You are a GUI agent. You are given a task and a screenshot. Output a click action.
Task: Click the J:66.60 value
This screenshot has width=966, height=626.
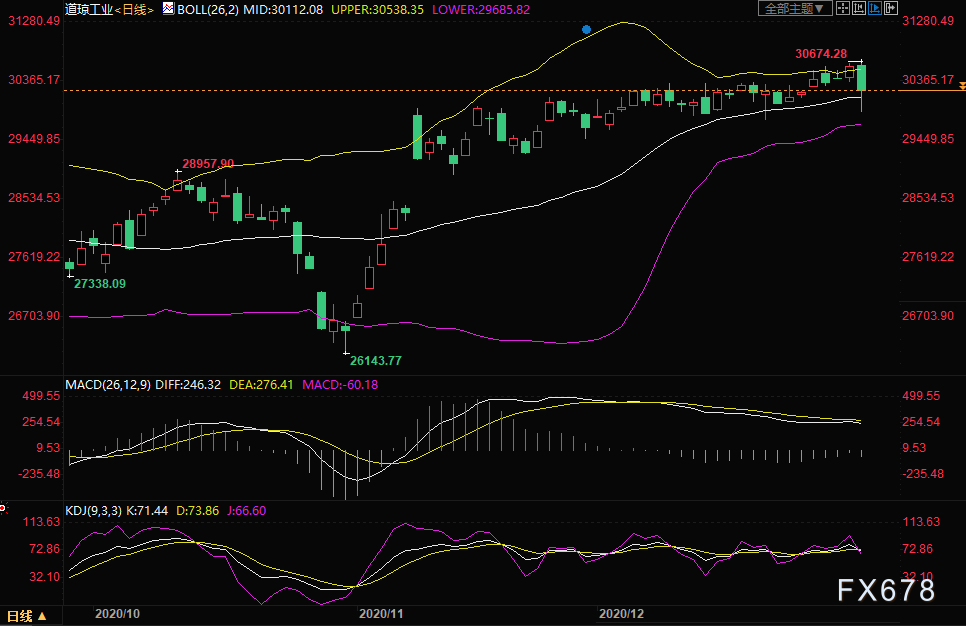[x=246, y=511]
